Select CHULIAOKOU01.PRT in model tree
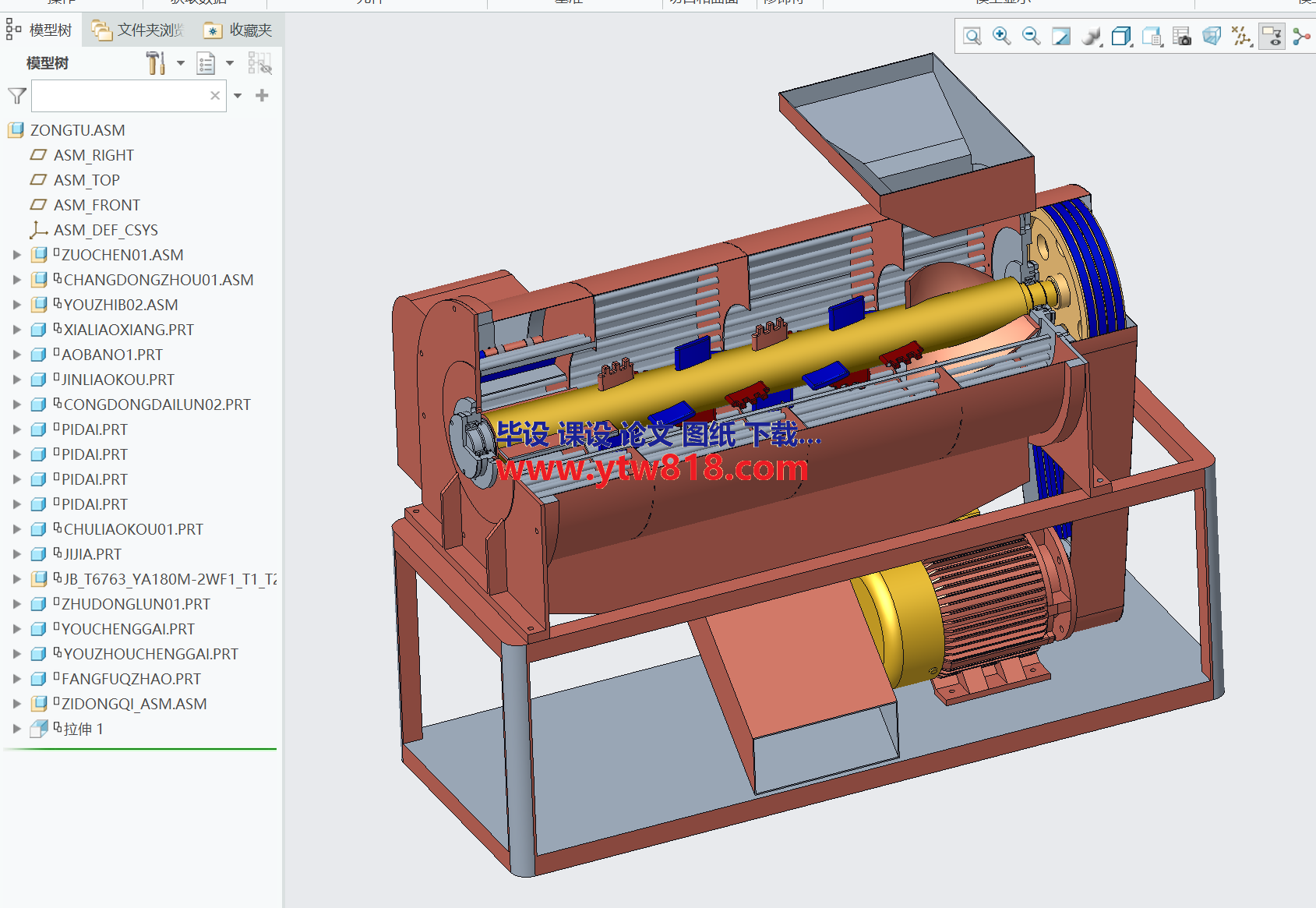 133,529
